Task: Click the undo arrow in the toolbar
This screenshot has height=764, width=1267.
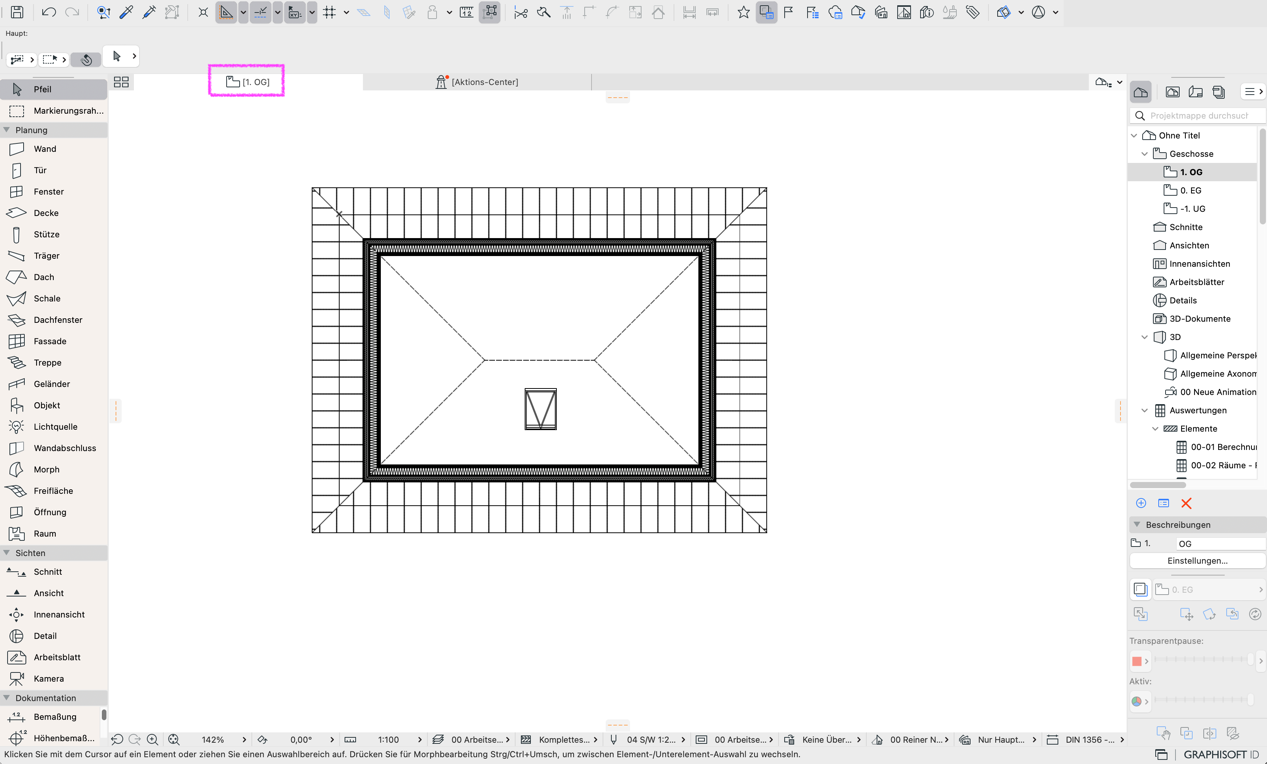Action: (x=48, y=13)
